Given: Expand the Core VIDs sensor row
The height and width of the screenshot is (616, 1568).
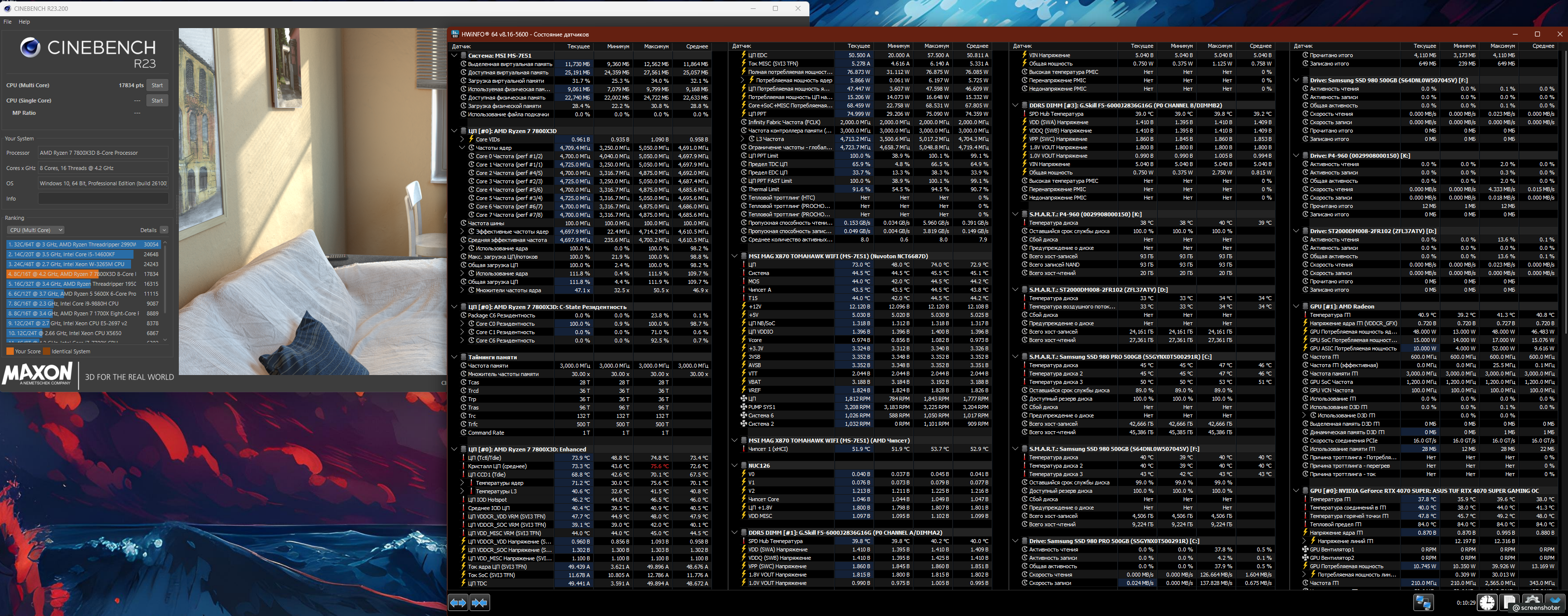Looking at the screenshot, I should coord(463,139).
